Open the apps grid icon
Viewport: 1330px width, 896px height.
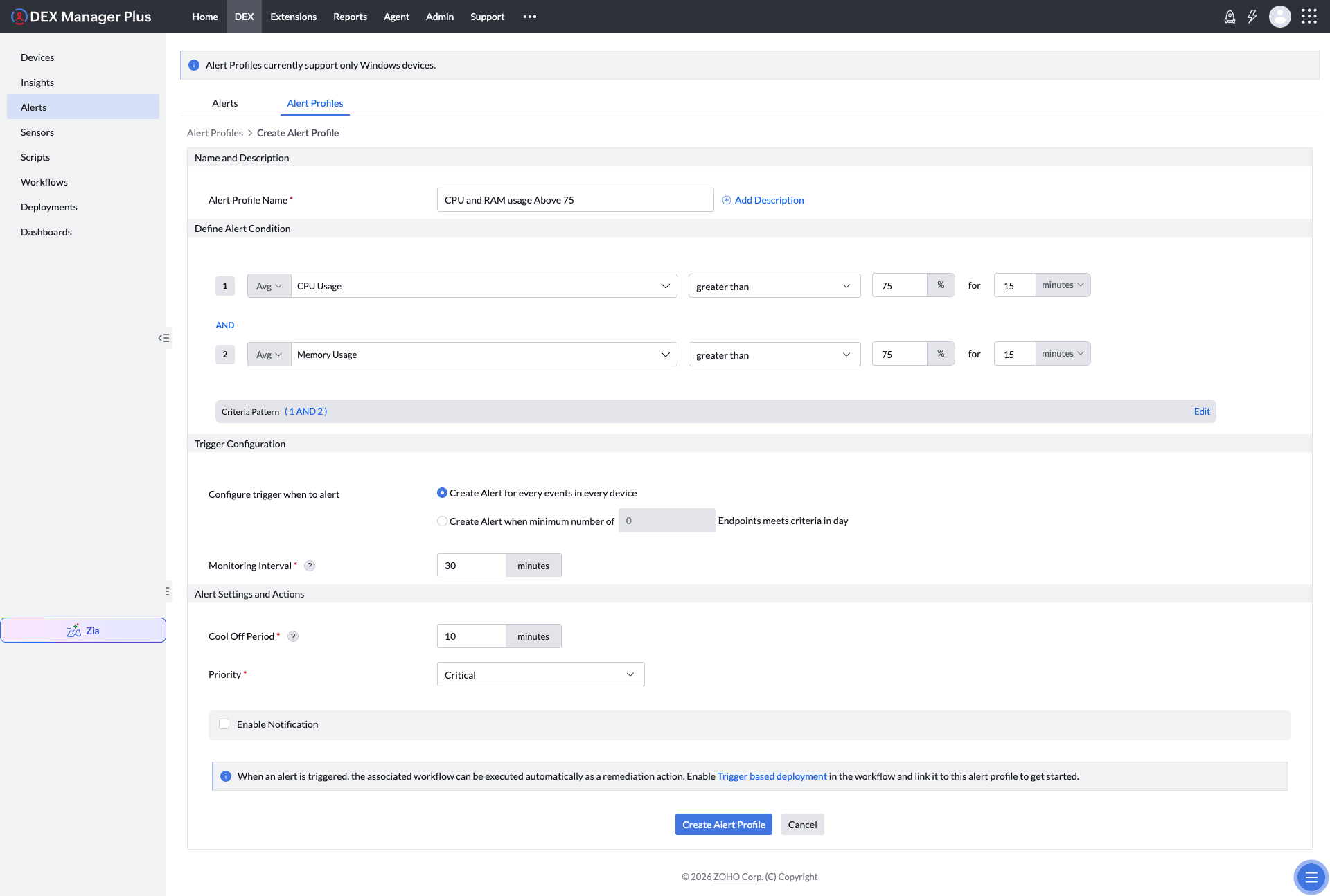pyautogui.click(x=1309, y=17)
